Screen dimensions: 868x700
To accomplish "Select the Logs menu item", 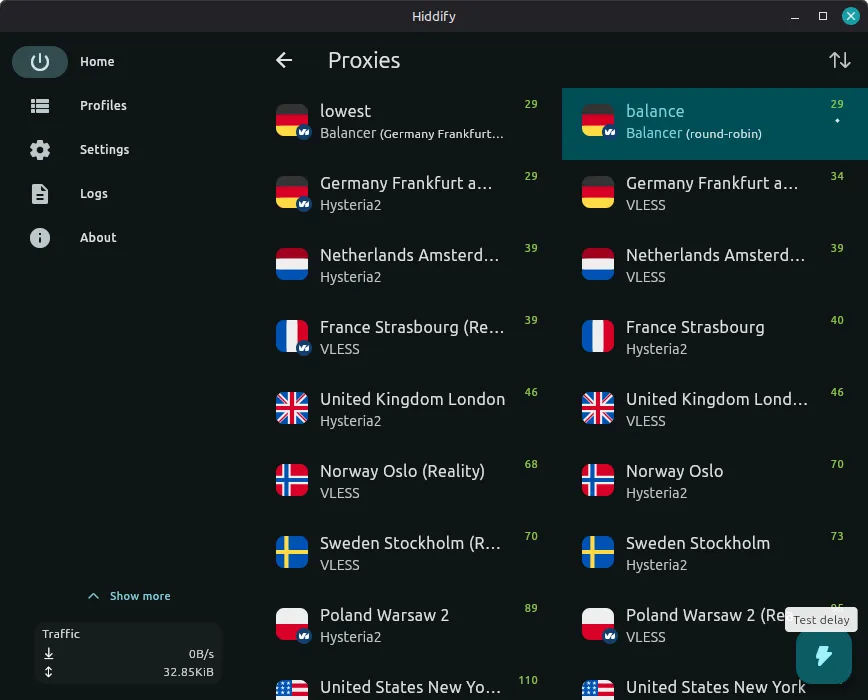I will pyautogui.click(x=94, y=194).
